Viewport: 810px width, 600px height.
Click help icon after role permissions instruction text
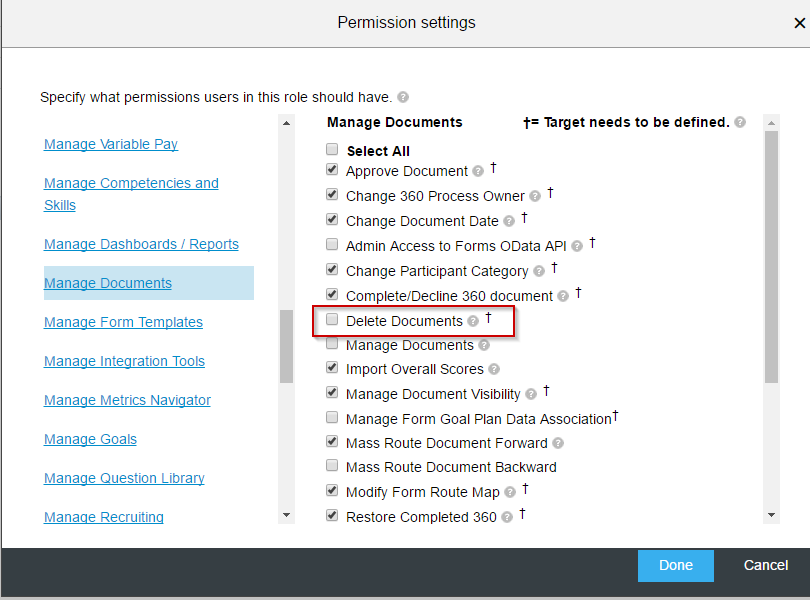[403, 97]
